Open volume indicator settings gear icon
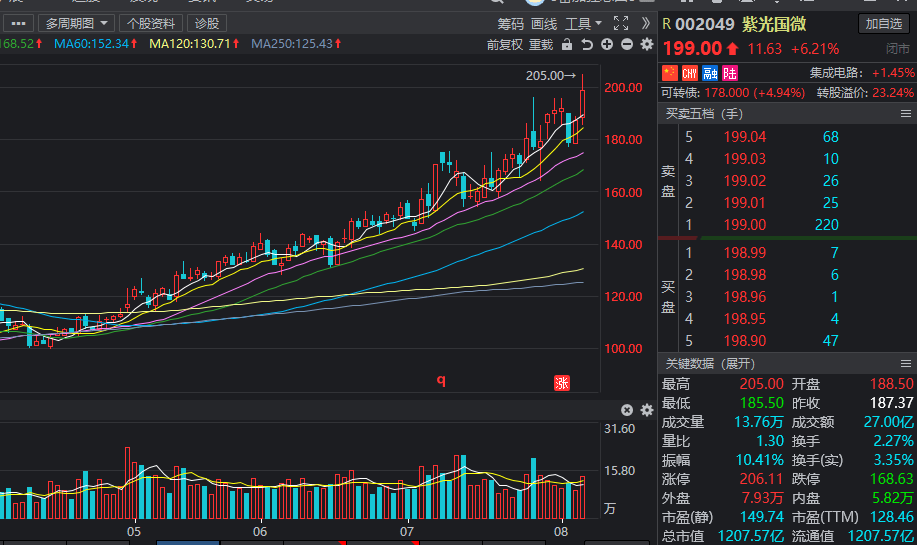917x545 pixels. 647,410
